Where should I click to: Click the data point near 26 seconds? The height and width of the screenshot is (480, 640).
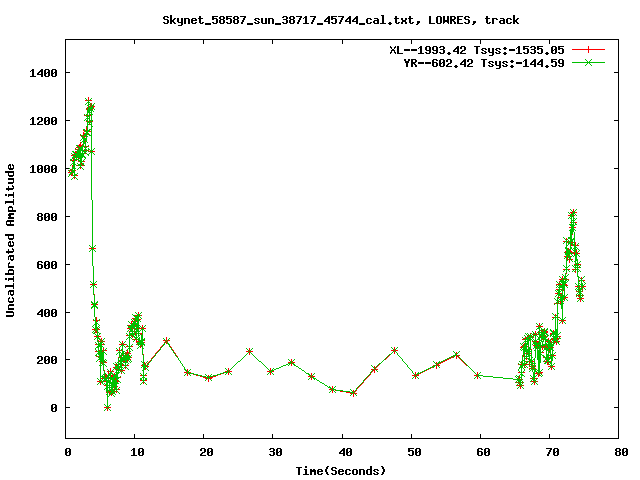point(249,351)
